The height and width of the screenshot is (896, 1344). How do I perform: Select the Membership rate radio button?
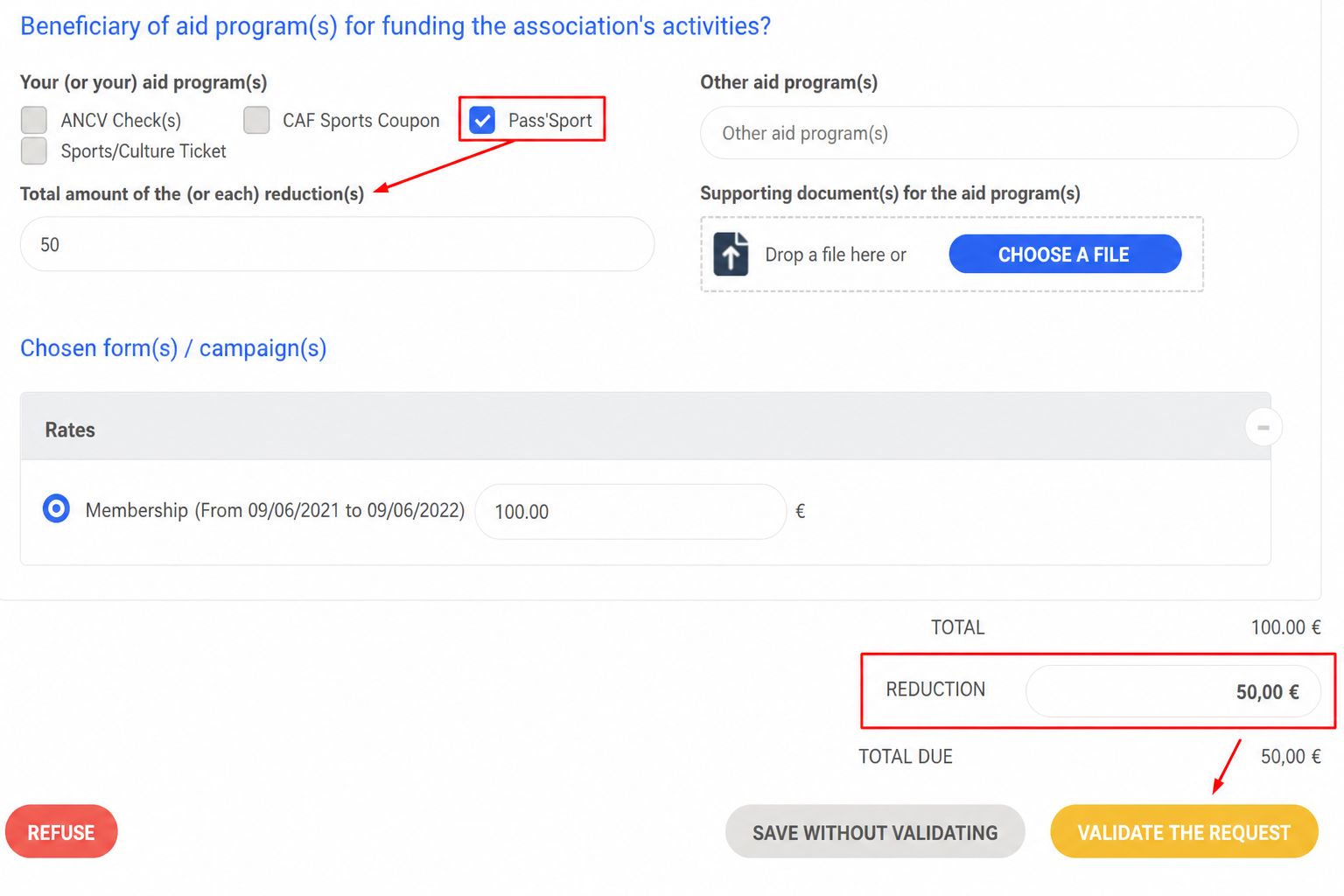click(56, 508)
